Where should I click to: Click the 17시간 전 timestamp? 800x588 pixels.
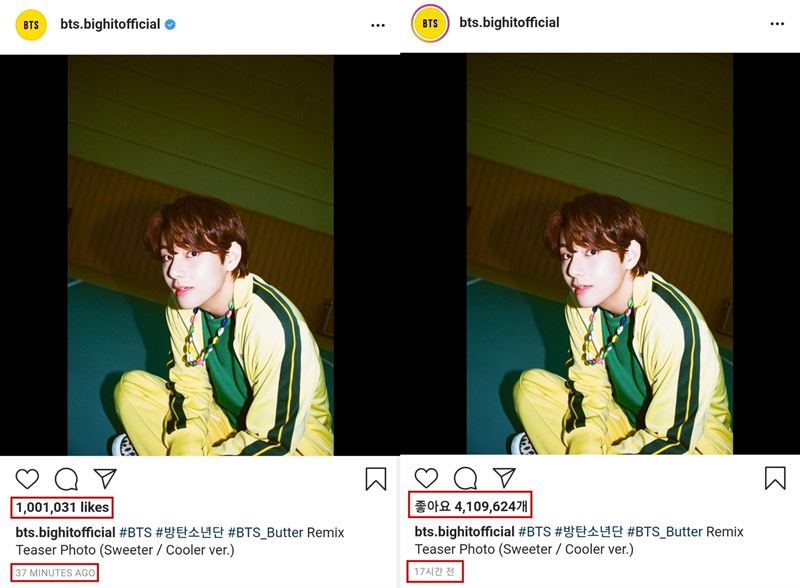[434, 572]
